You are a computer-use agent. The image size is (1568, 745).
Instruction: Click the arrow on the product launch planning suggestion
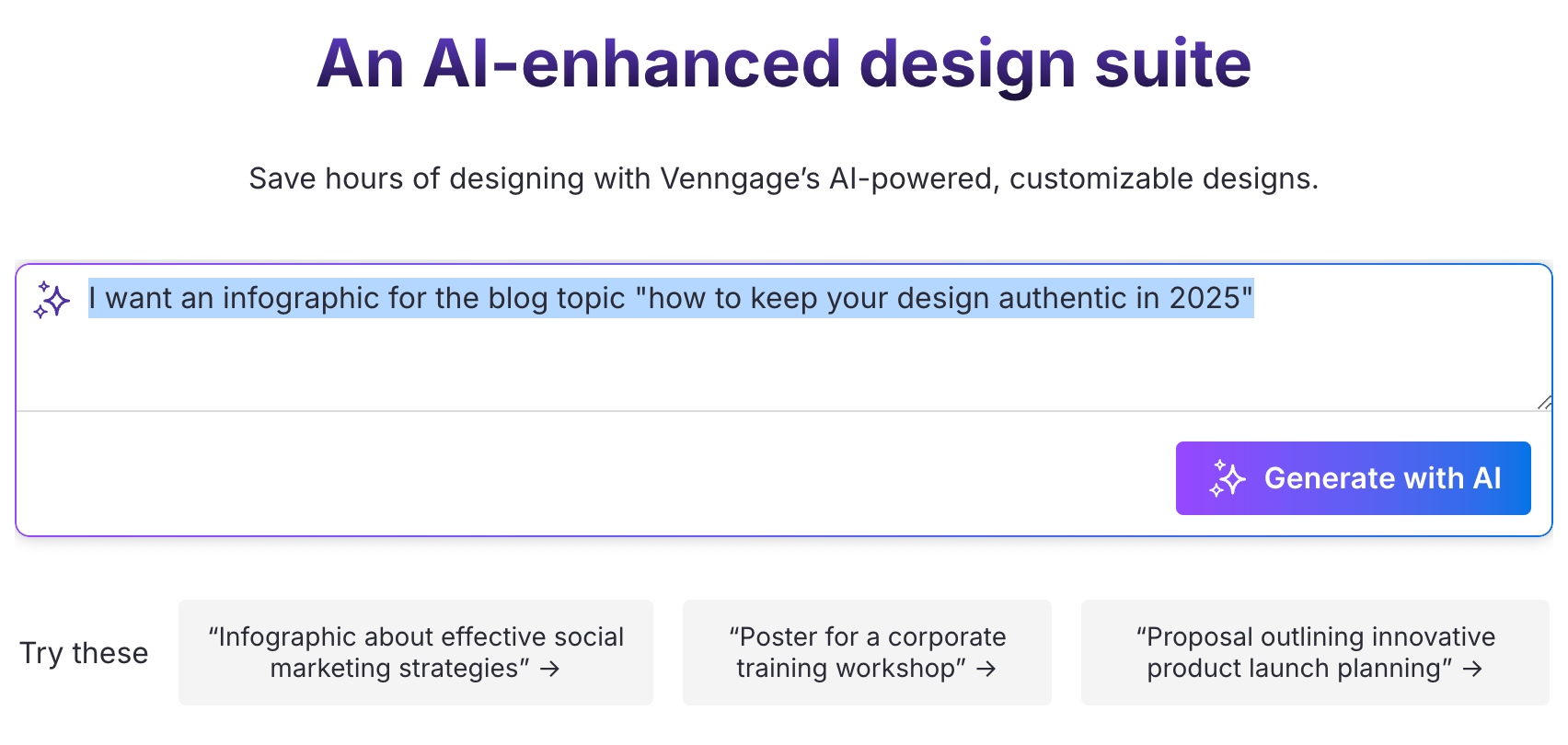point(1473,670)
